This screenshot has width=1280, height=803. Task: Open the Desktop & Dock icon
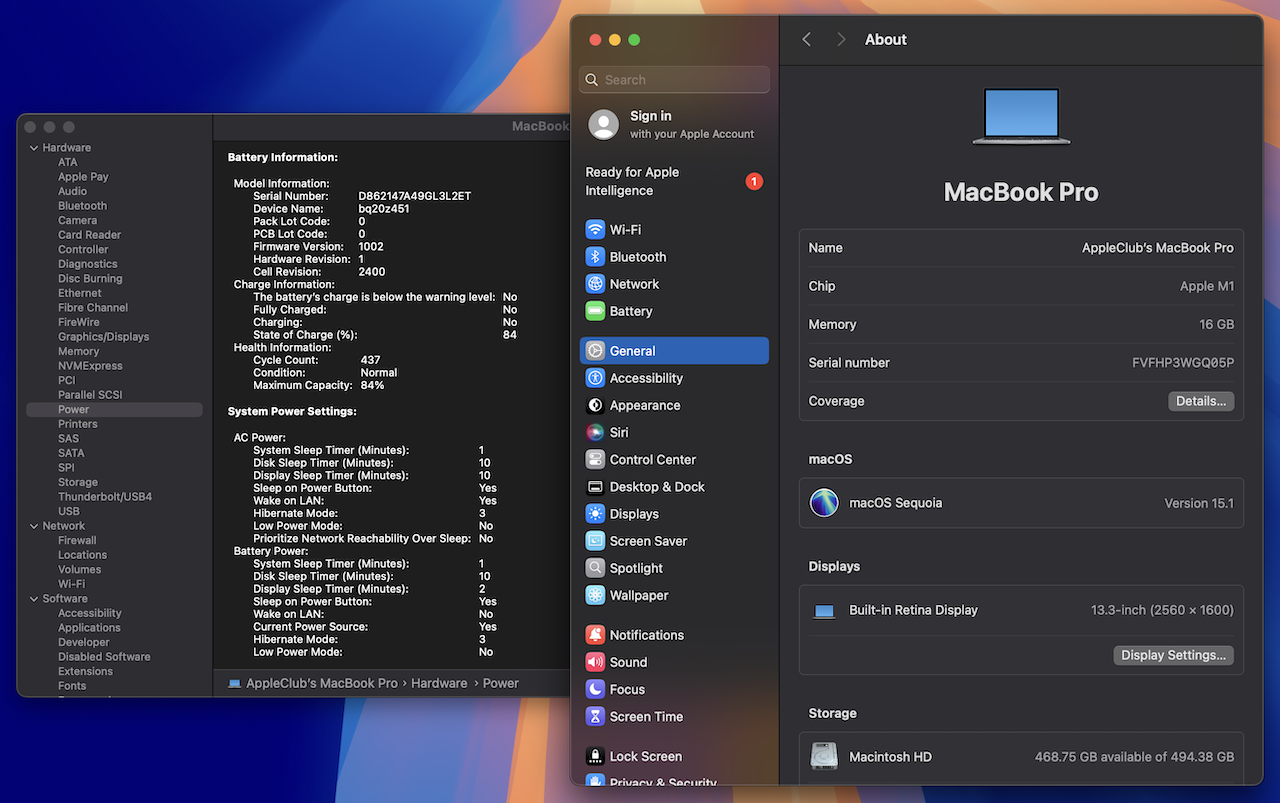pos(595,487)
